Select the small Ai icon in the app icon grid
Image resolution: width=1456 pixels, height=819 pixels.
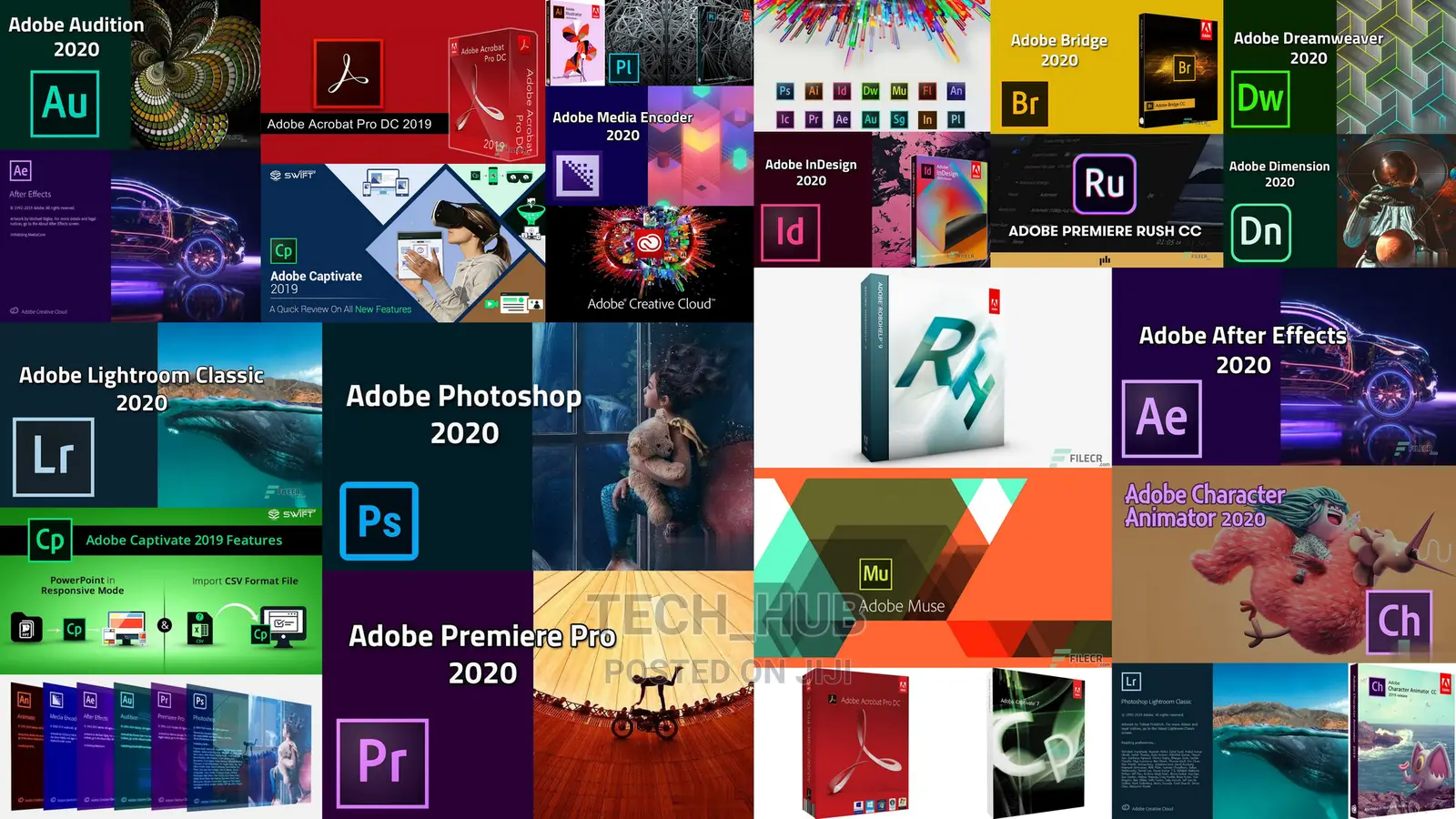pyautogui.click(x=814, y=91)
